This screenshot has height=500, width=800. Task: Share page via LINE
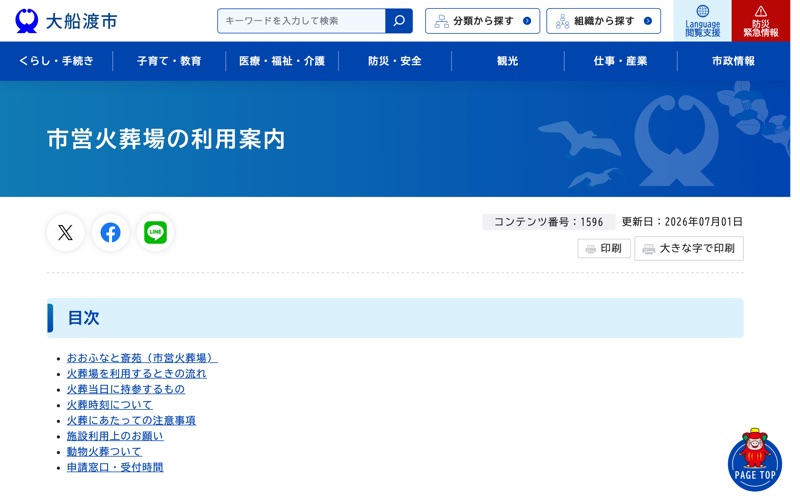point(155,233)
